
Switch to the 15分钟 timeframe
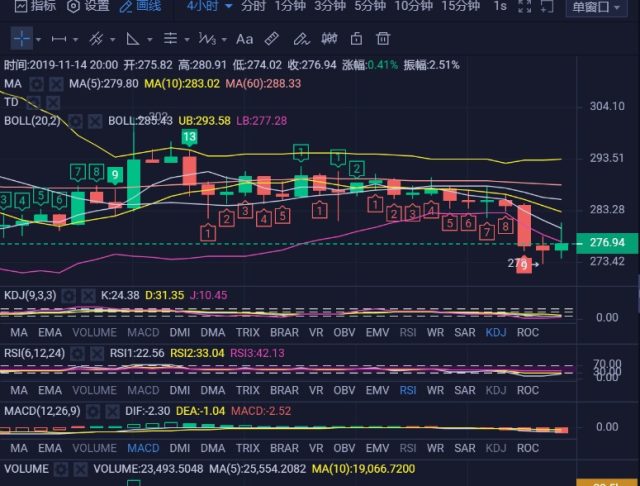coord(460,6)
